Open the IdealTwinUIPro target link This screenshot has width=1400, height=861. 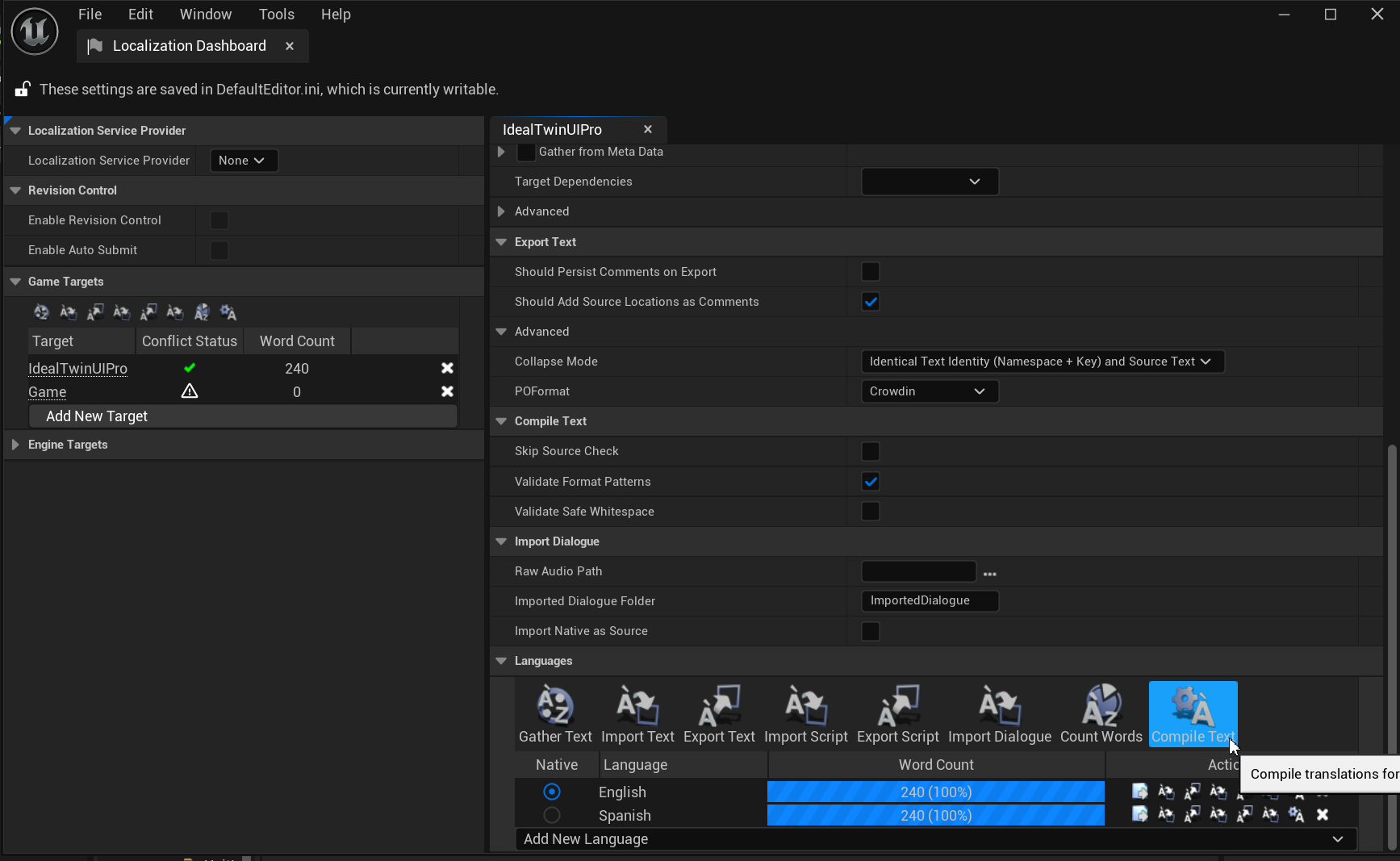tap(78, 369)
